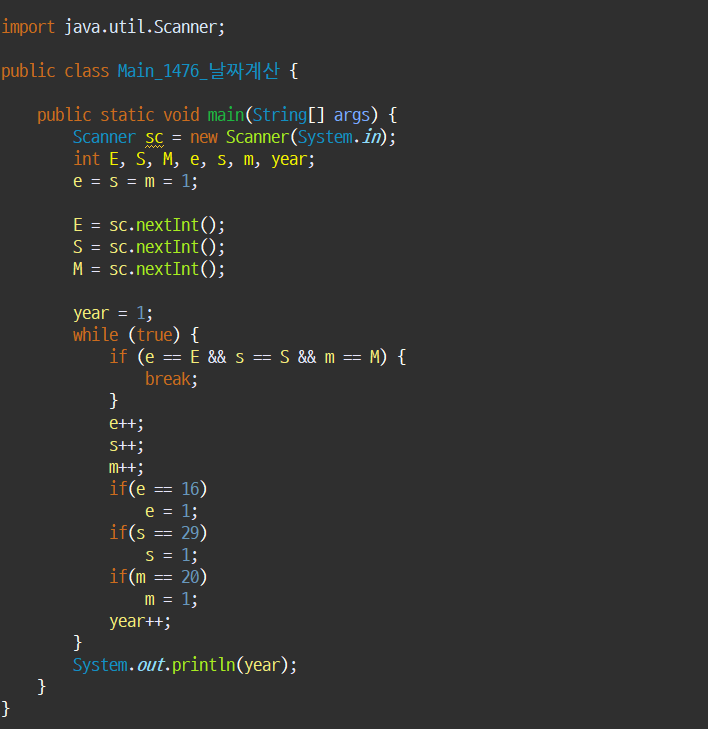This screenshot has height=729, width=708.
Task: Click the final closing brace of the class
Action: click(x=6, y=709)
